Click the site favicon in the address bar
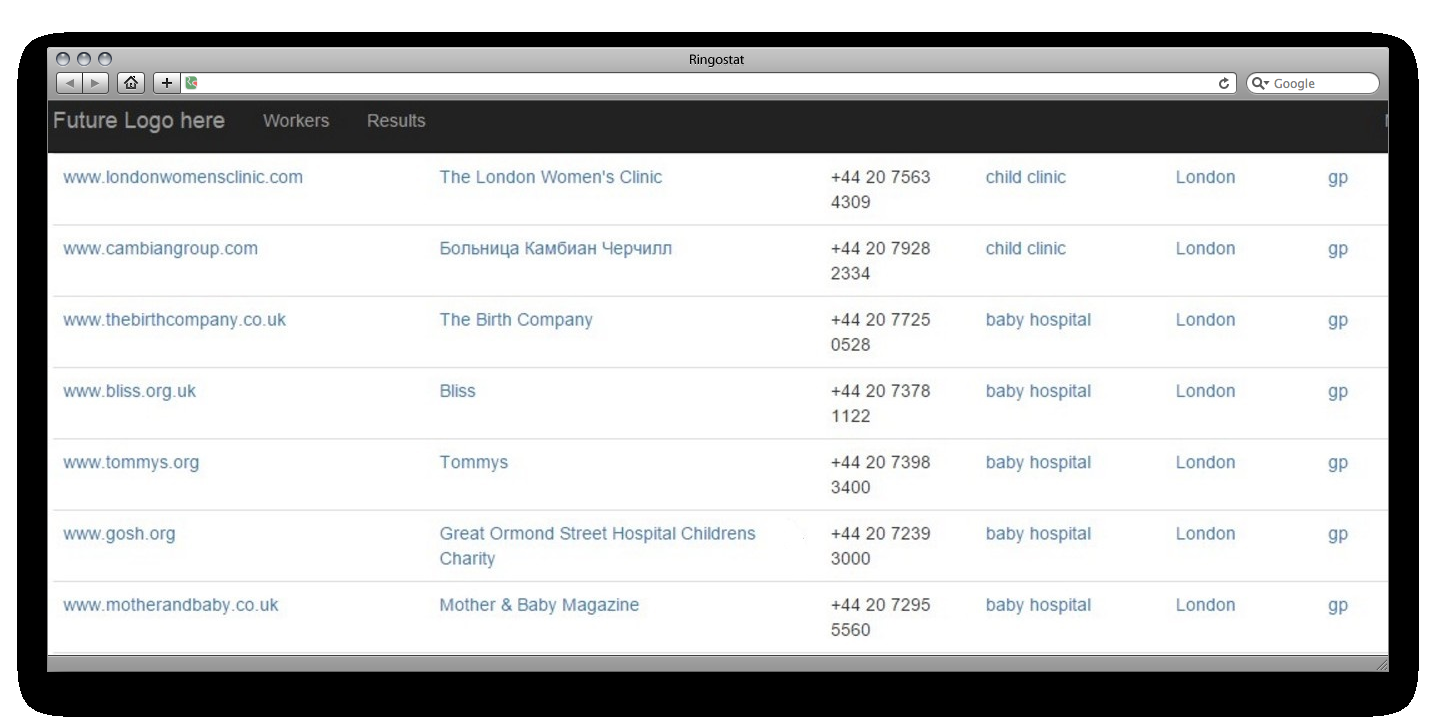Screen dimensions: 1436x719 pyautogui.click(x=191, y=83)
